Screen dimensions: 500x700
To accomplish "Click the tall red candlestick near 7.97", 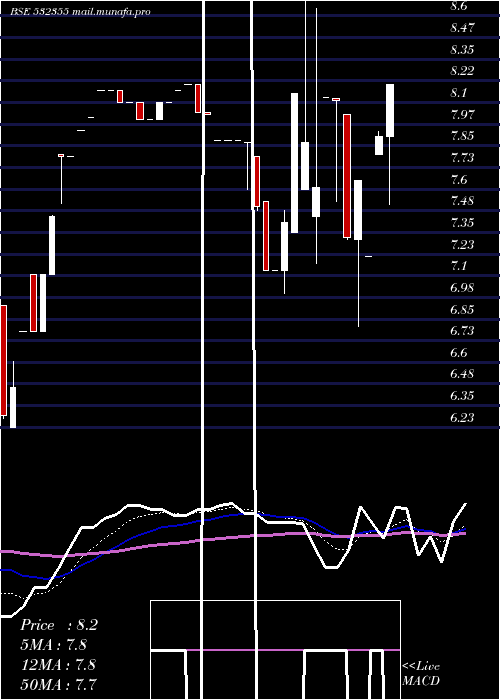I will coord(347,176).
